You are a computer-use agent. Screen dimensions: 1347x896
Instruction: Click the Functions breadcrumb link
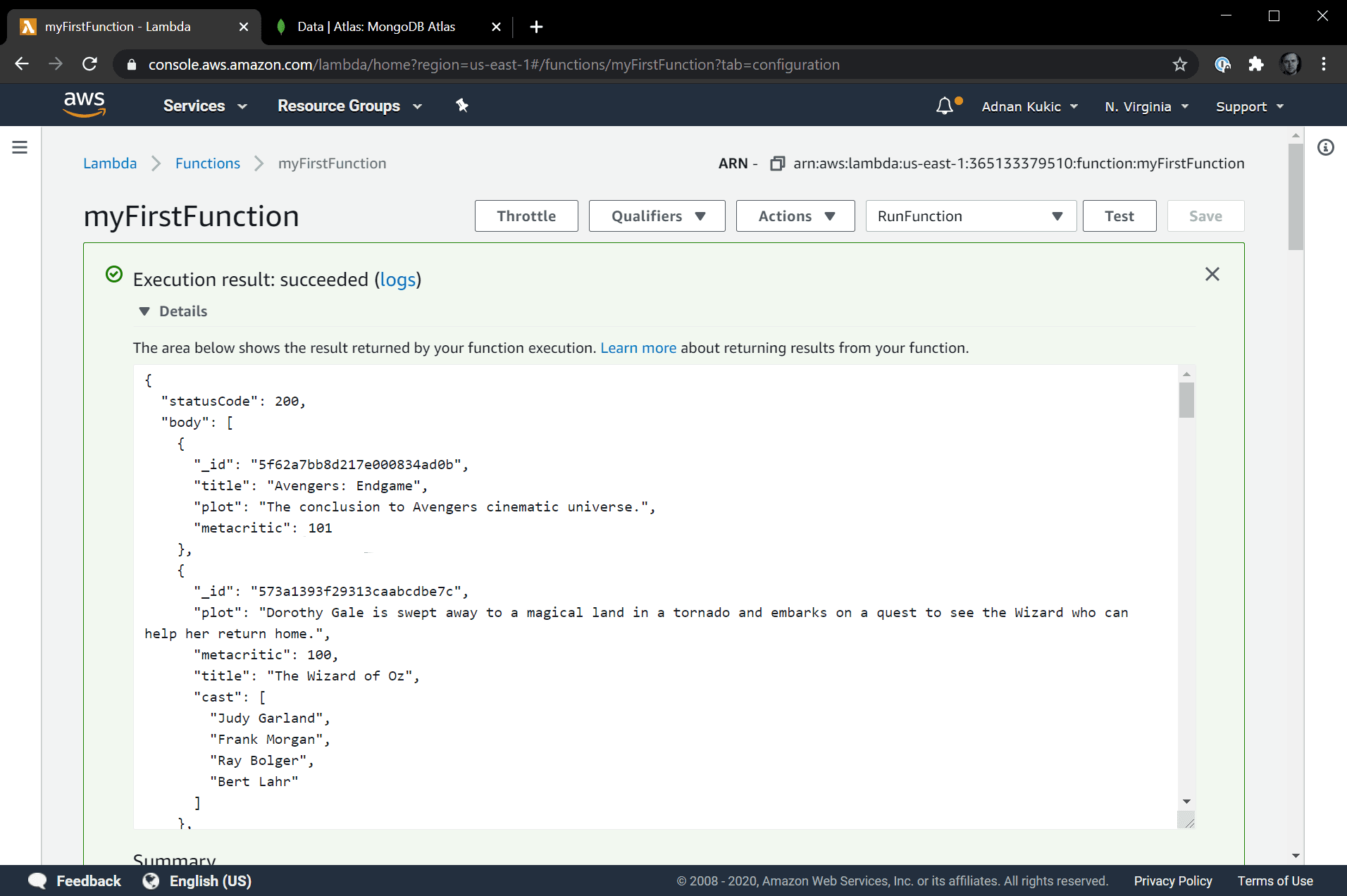(208, 163)
